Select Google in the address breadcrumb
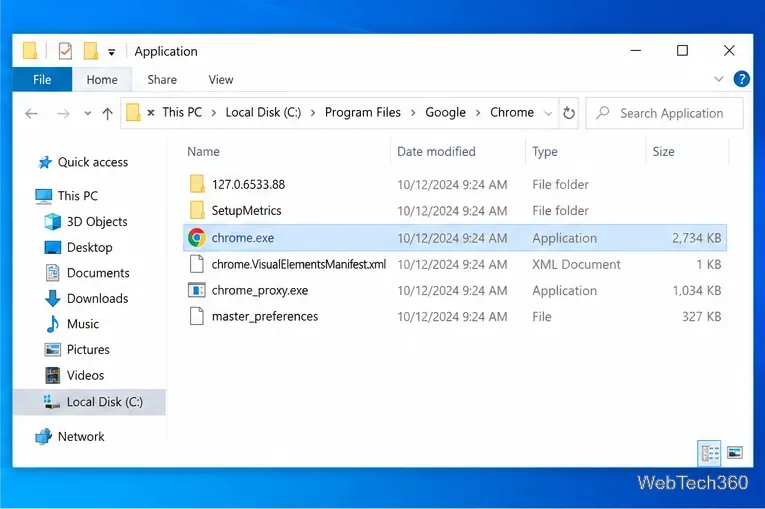This screenshot has width=765, height=509. tap(445, 113)
